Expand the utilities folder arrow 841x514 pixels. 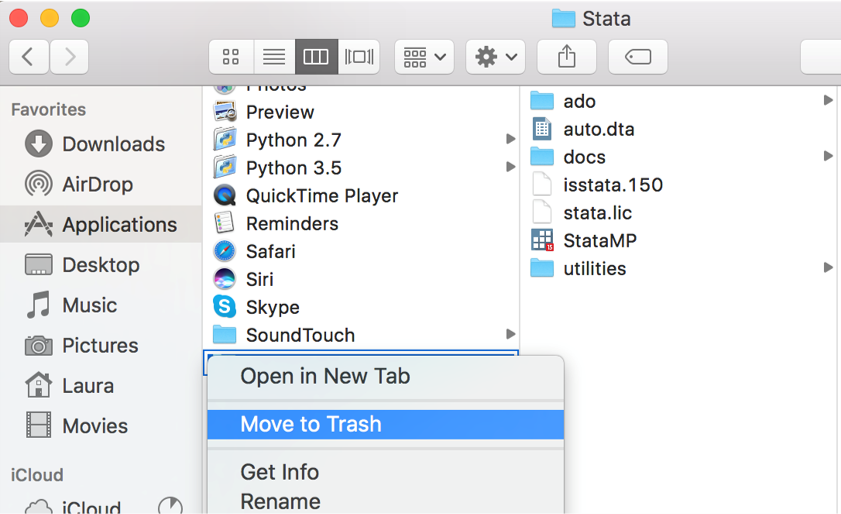click(828, 268)
